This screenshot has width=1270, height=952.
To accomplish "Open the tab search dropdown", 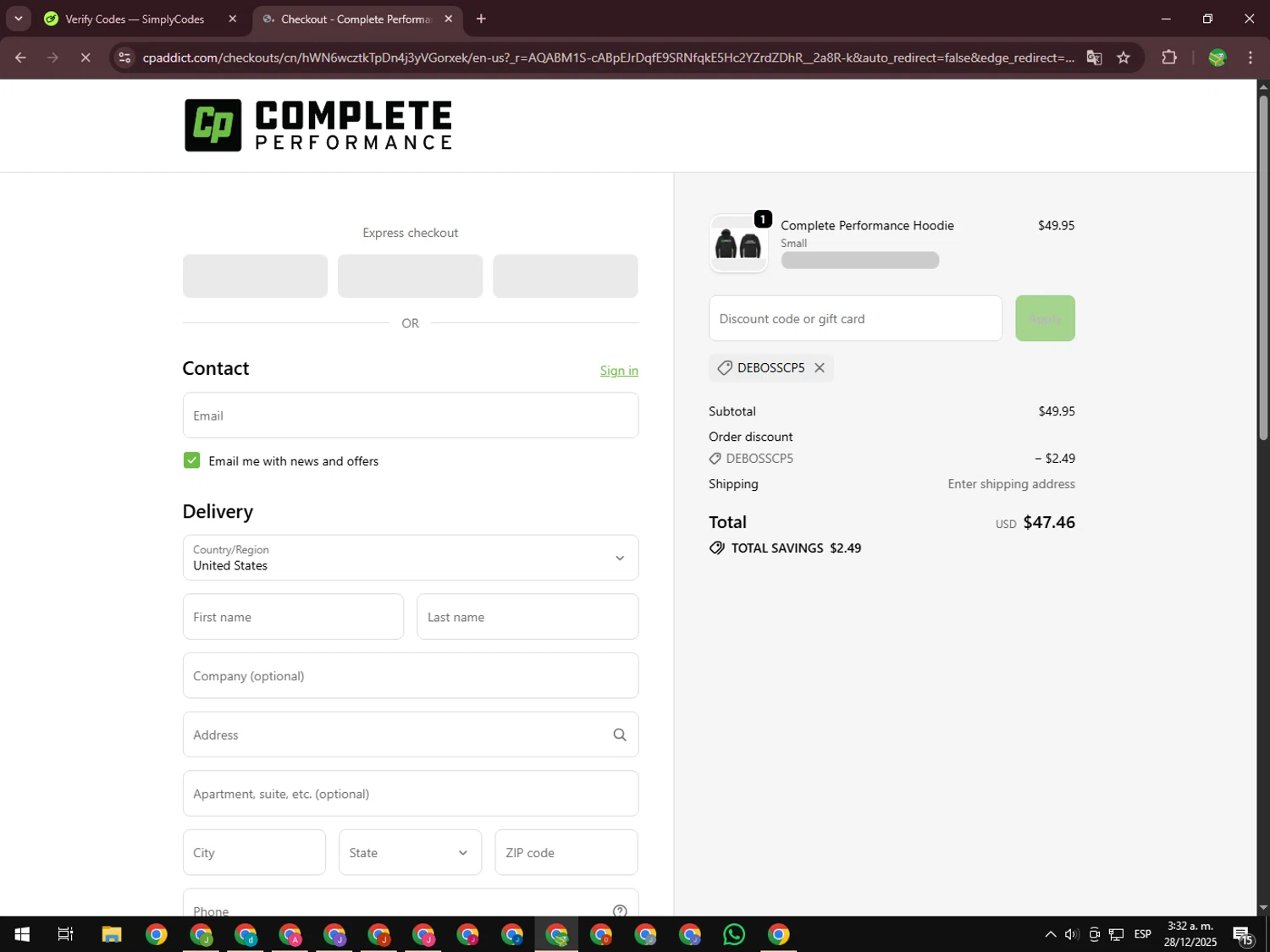I will click(18, 19).
